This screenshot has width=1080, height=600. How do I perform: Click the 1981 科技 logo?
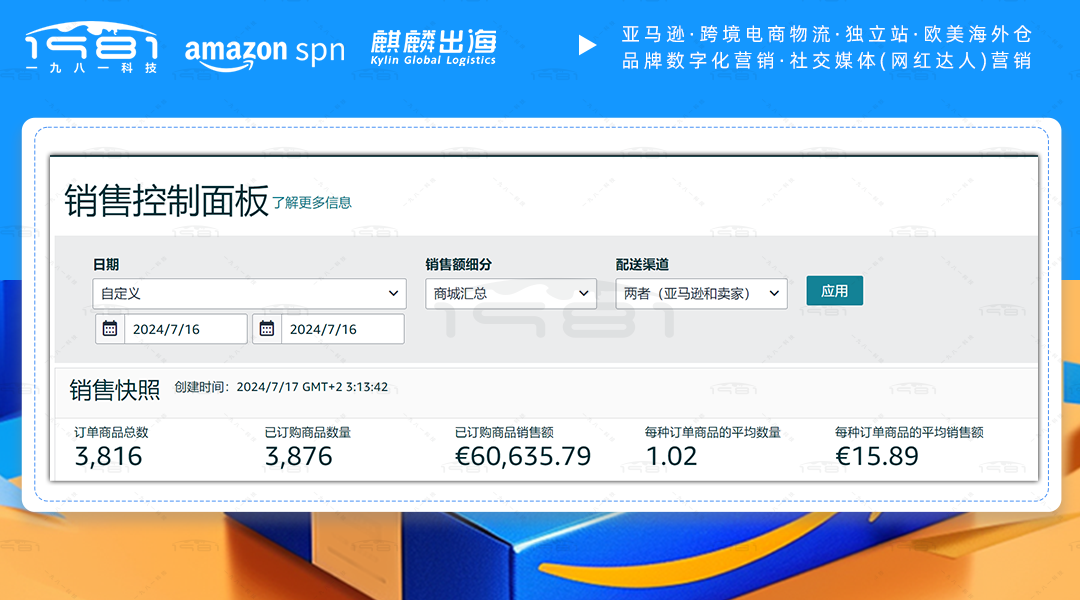click(x=92, y=47)
